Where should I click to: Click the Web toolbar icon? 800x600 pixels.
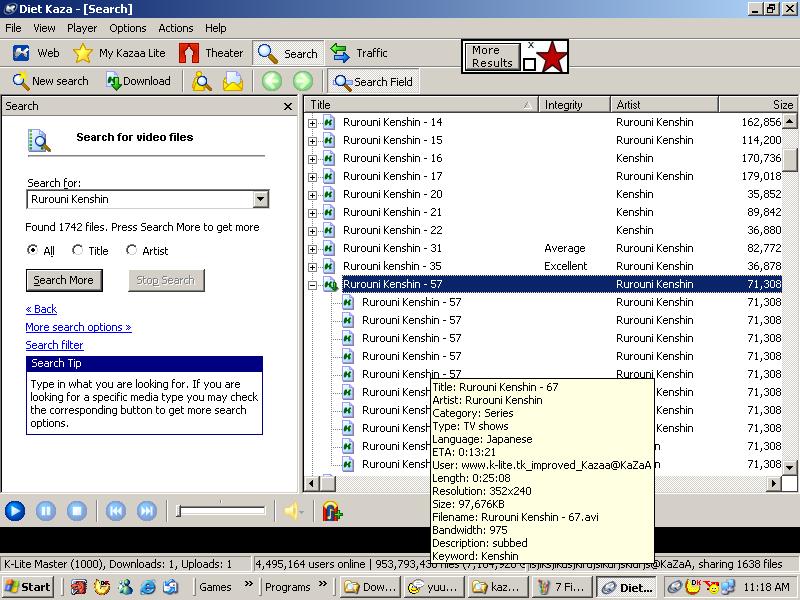[x=21, y=53]
